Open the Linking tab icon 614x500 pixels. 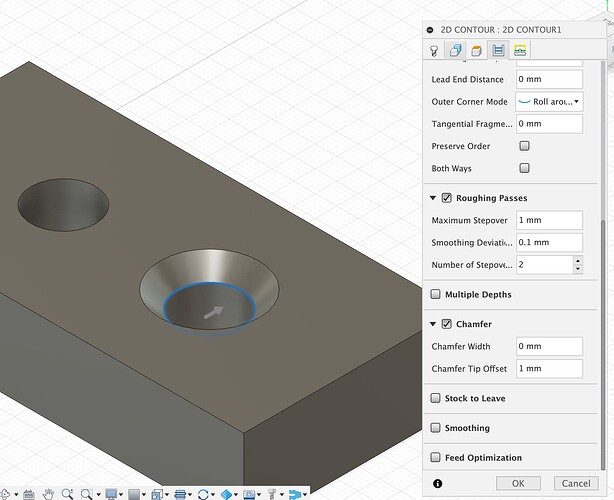coord(520,51)
